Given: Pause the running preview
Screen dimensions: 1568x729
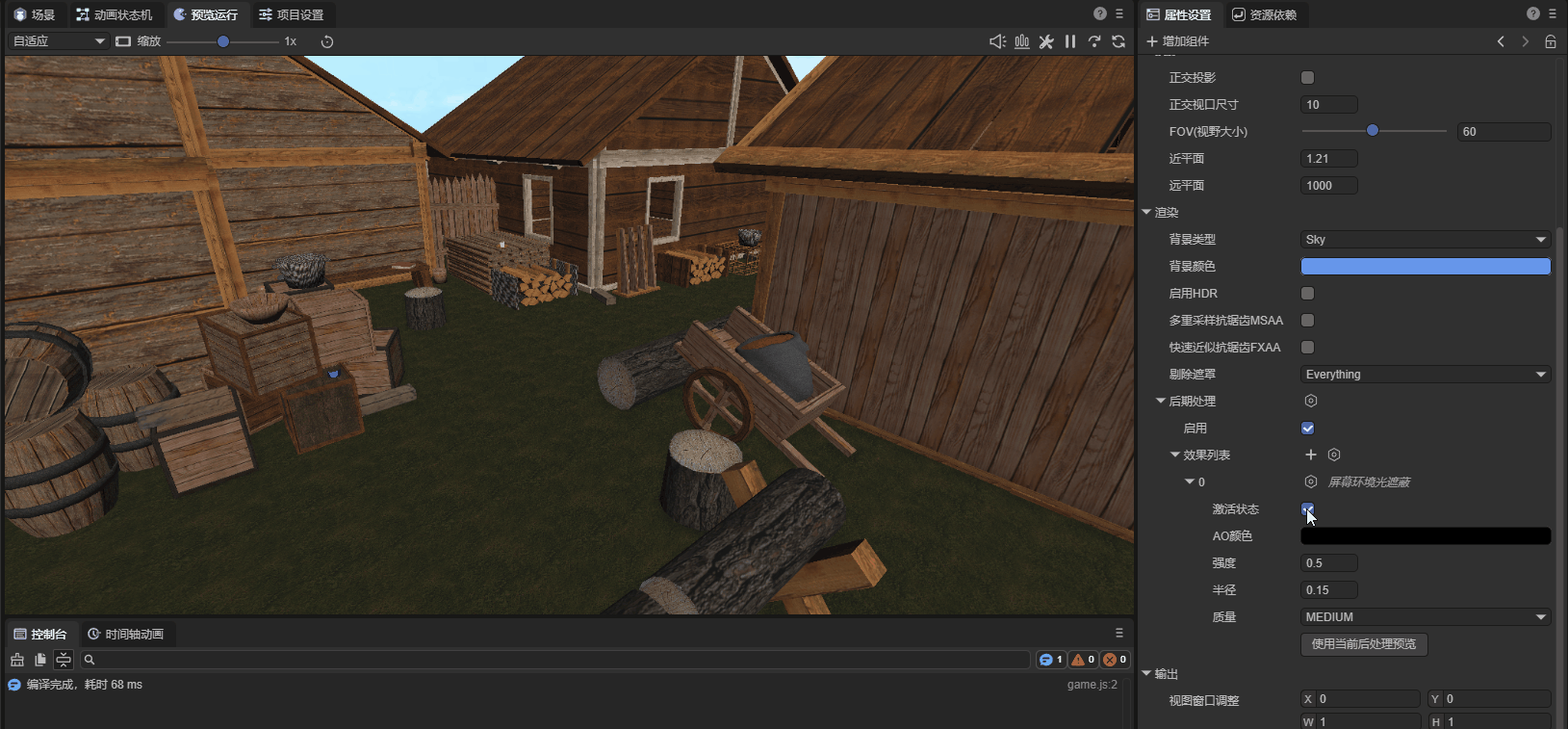Looking at the screenshot, I should coord(1070,41).
